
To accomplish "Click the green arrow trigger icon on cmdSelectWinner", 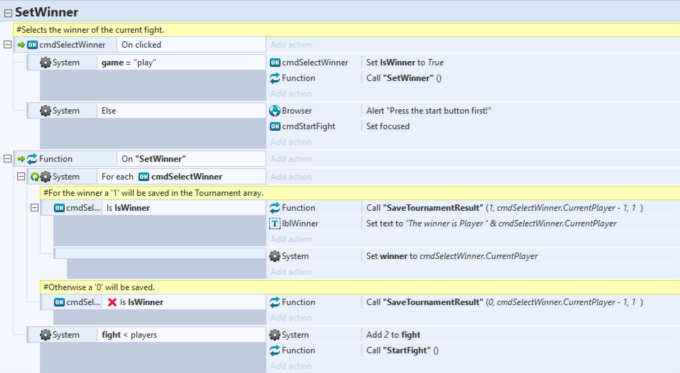I will pos(21,45).
